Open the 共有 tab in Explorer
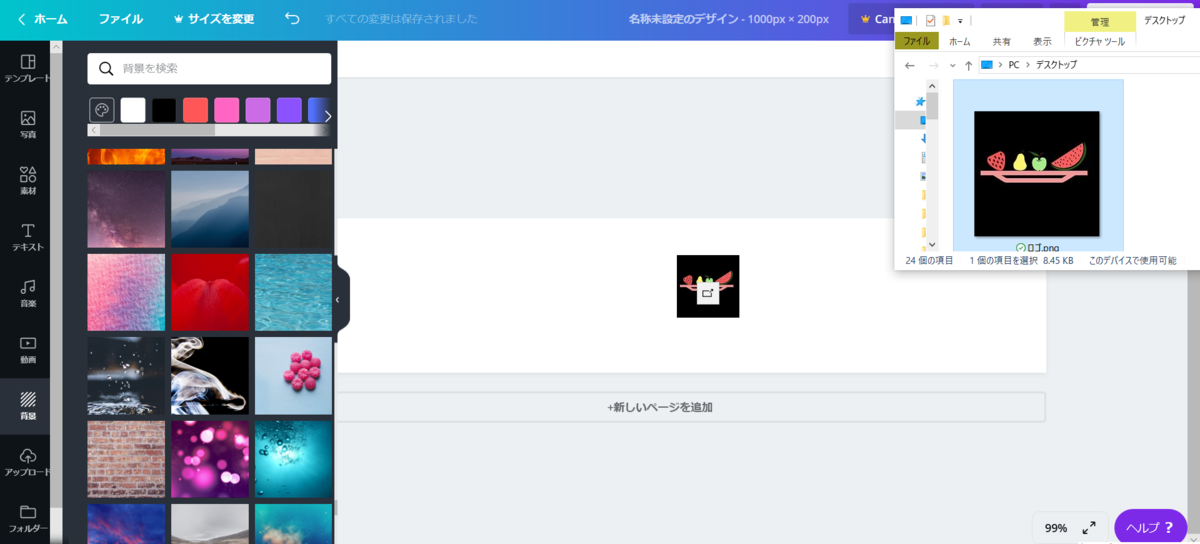The width and height of the screenshot is (1200, 544). click(1001, 41)
